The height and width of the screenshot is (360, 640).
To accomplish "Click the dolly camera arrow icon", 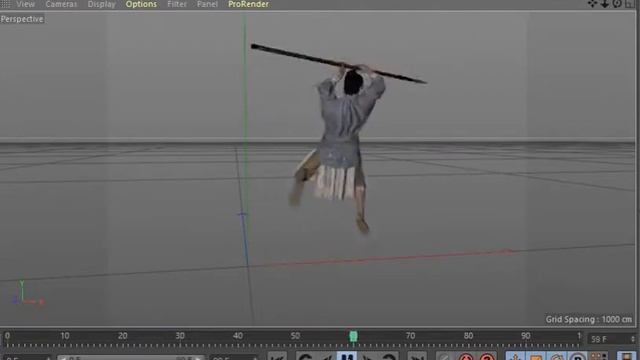I will pyautogui.click(x=604, y=4).
